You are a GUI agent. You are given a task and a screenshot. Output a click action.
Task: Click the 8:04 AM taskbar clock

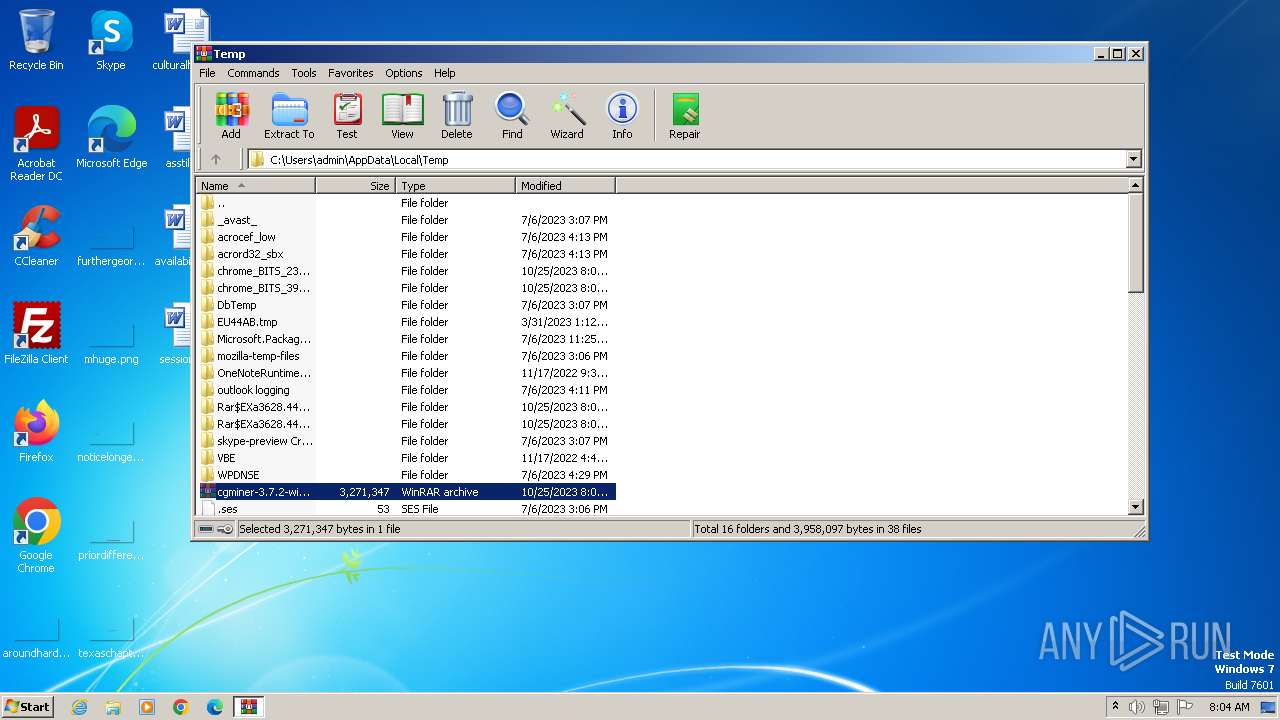point(1229,707)
